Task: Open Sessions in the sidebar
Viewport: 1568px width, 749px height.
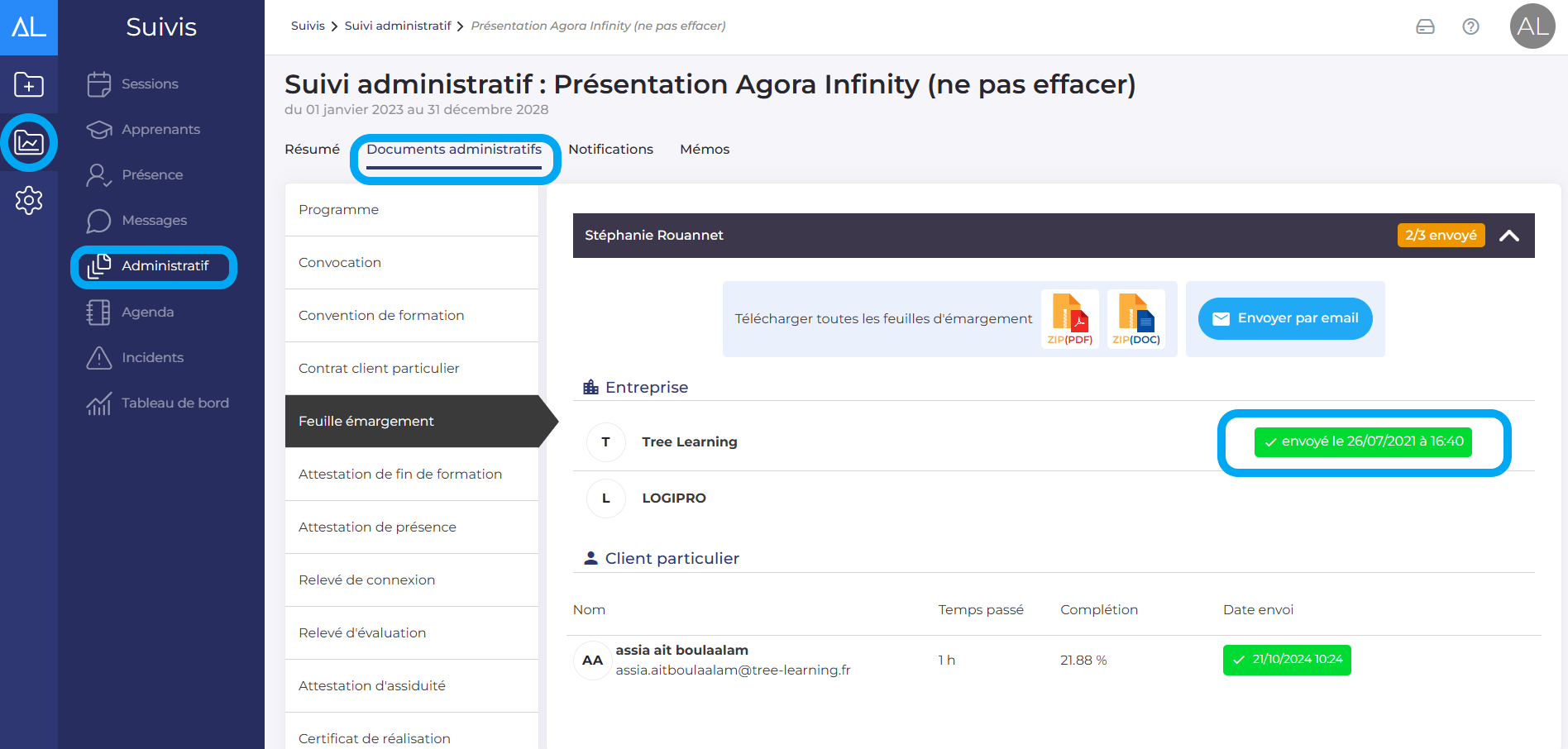Action: (x=149, y=84)
